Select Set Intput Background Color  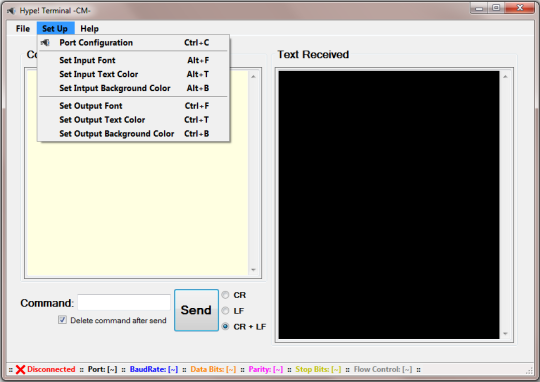(x=133, y=88)
